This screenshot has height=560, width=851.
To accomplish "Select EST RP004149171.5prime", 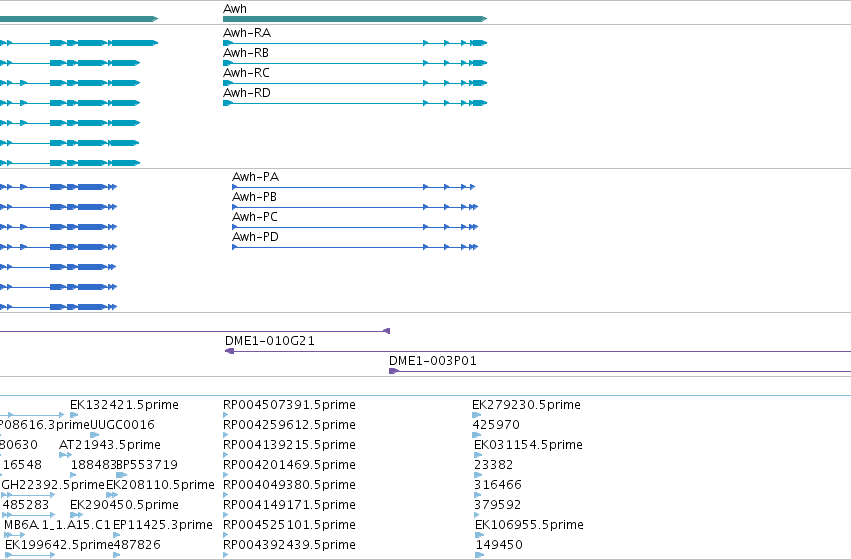I will 289,505.
